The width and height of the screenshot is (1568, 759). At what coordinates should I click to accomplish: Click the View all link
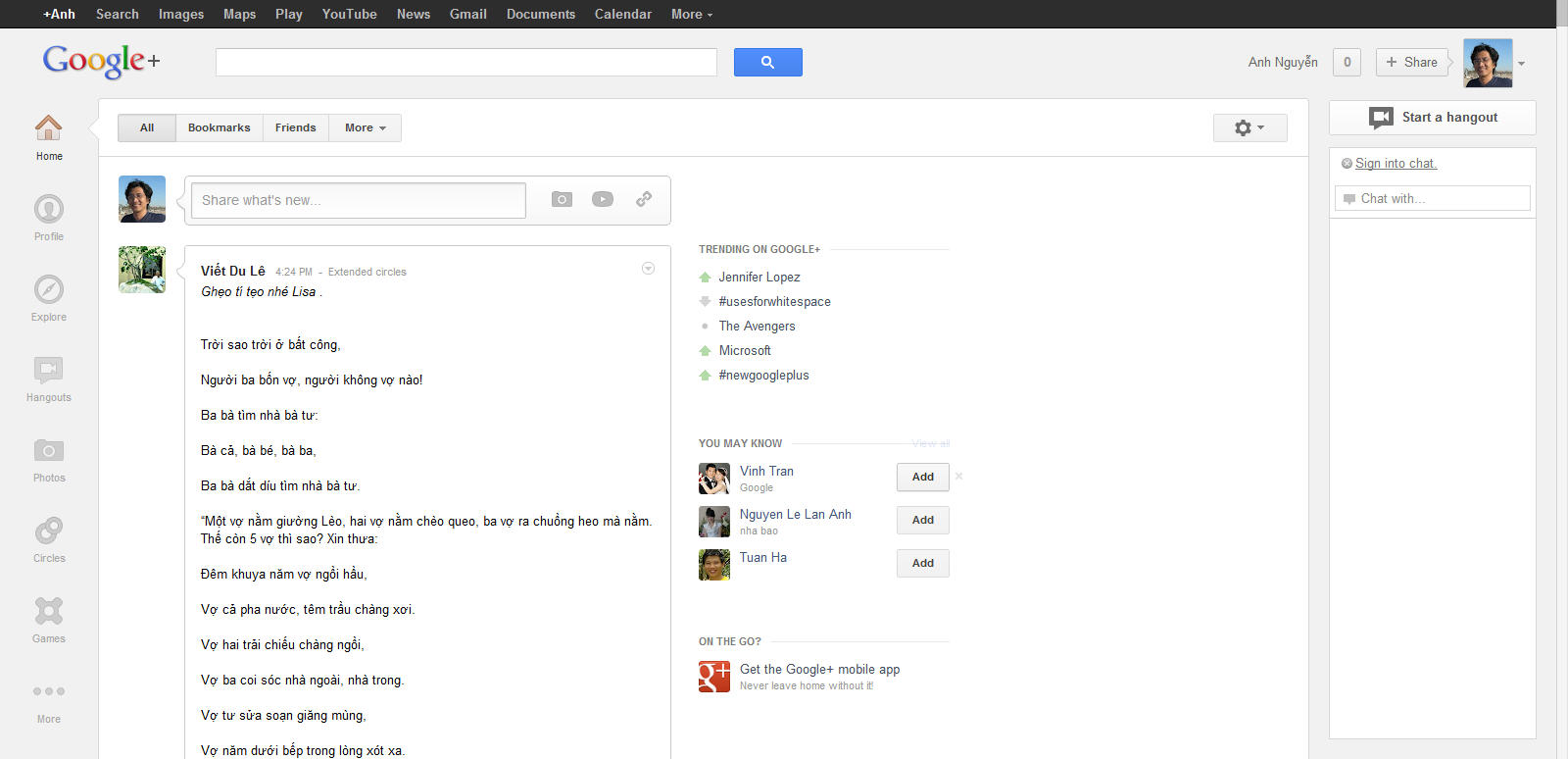931,443
